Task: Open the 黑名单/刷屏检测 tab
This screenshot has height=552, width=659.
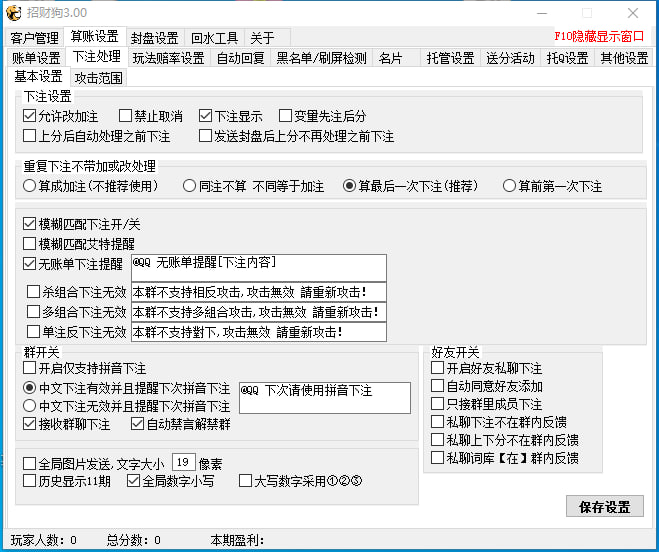Action: (x=321, y=58)
